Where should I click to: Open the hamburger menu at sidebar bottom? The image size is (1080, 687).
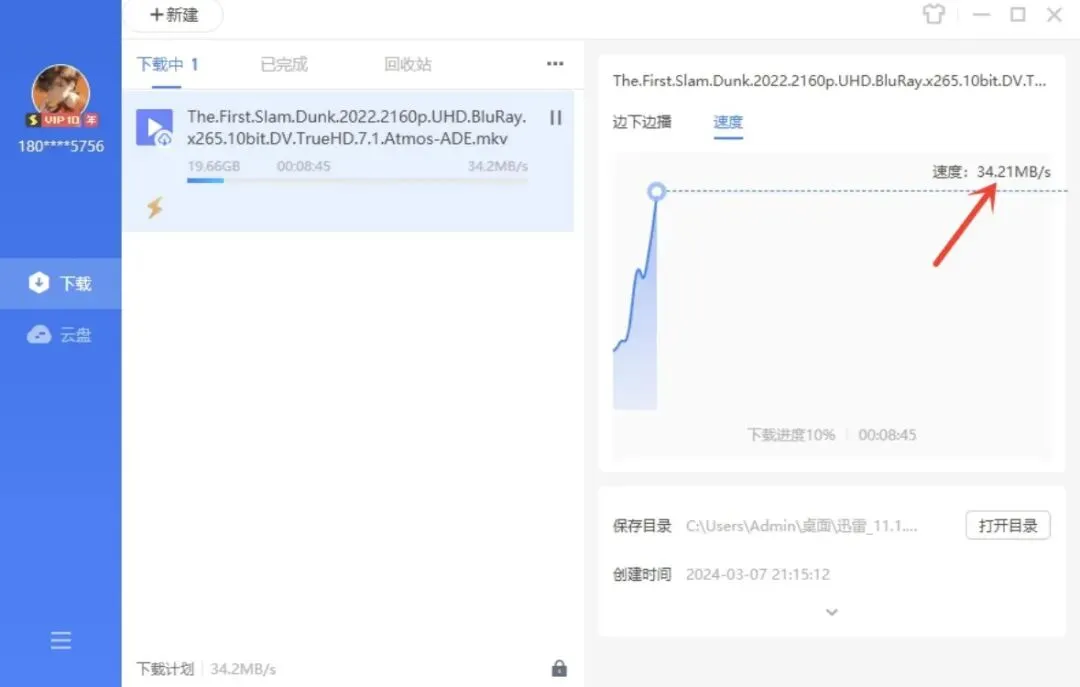tap(61, 640)
